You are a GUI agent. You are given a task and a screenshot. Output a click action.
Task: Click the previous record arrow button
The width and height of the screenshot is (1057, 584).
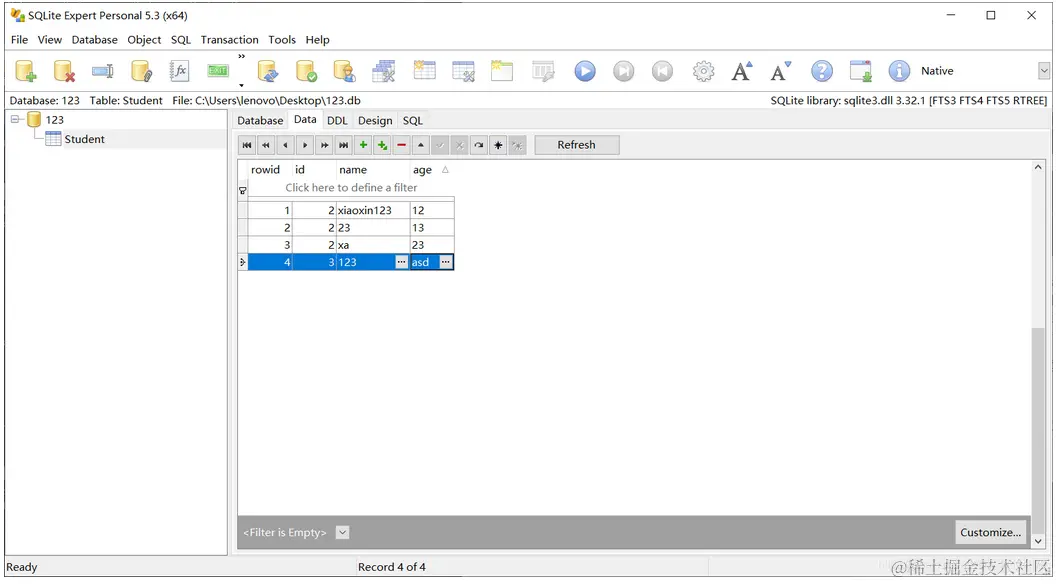[285, 145]
